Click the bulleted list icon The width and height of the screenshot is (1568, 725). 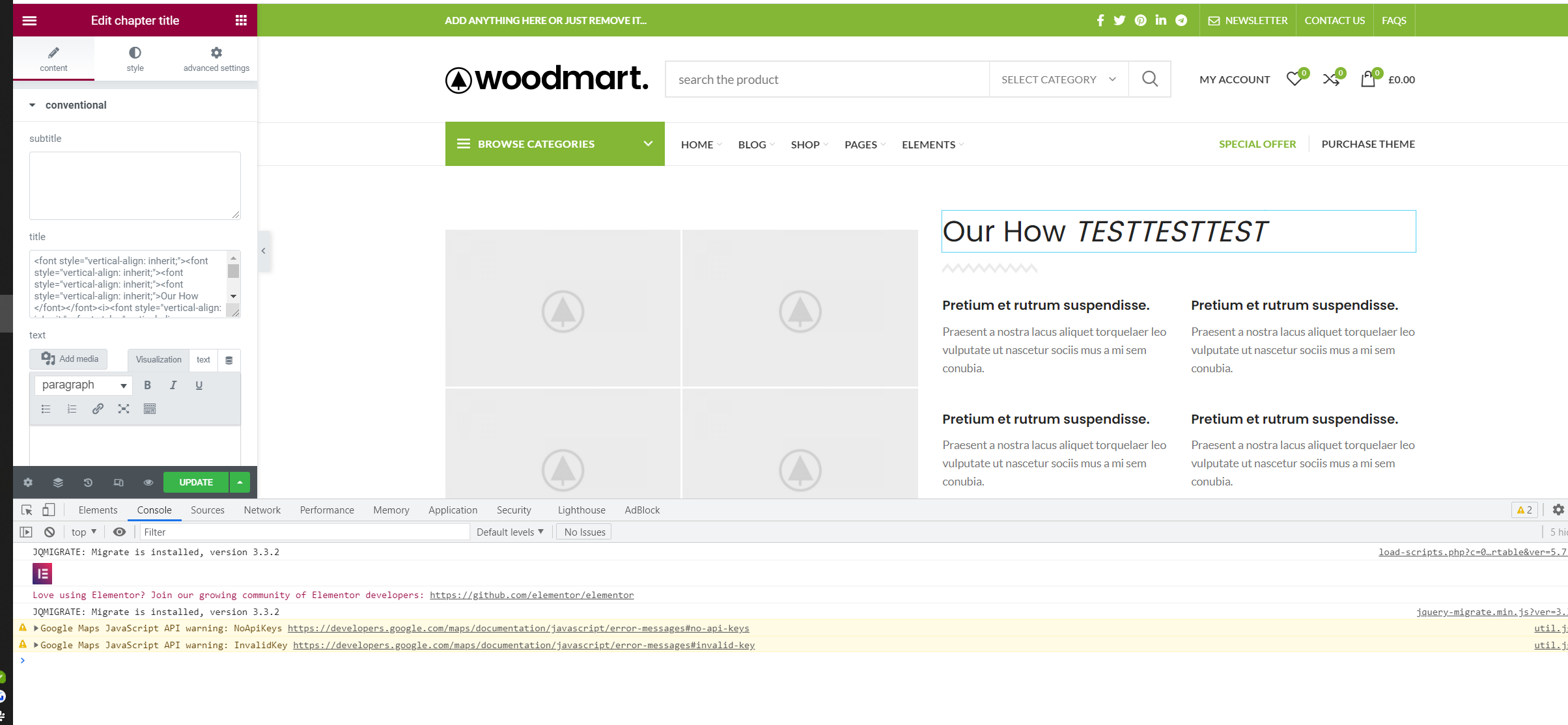point(46,409)
